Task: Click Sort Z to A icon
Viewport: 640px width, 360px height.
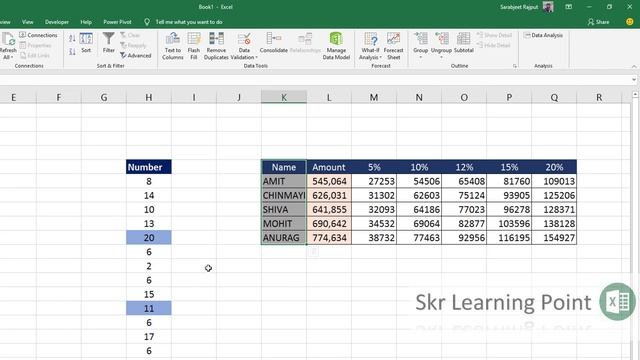Action: coord(72,51)
